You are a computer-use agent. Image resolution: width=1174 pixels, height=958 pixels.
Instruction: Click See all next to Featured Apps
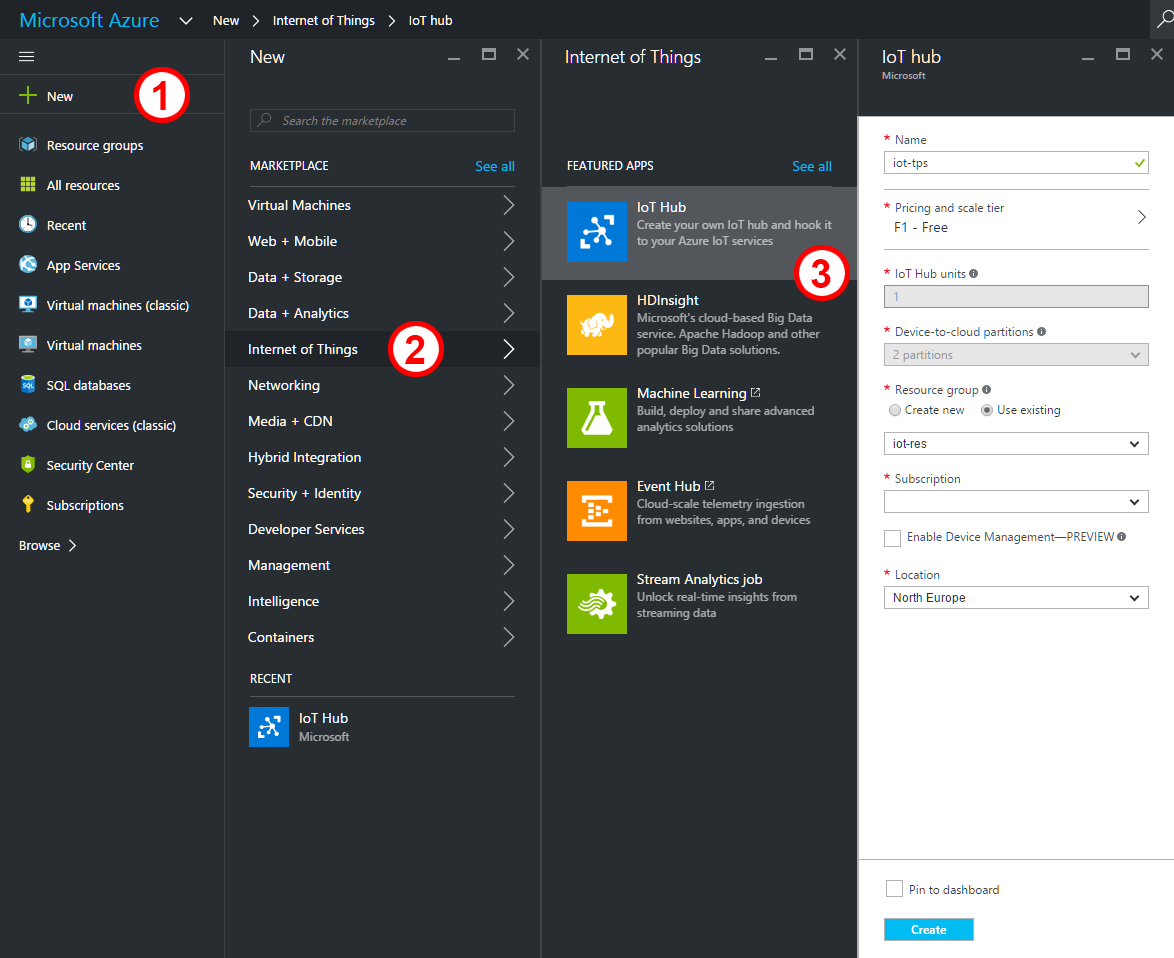[811, 166]
